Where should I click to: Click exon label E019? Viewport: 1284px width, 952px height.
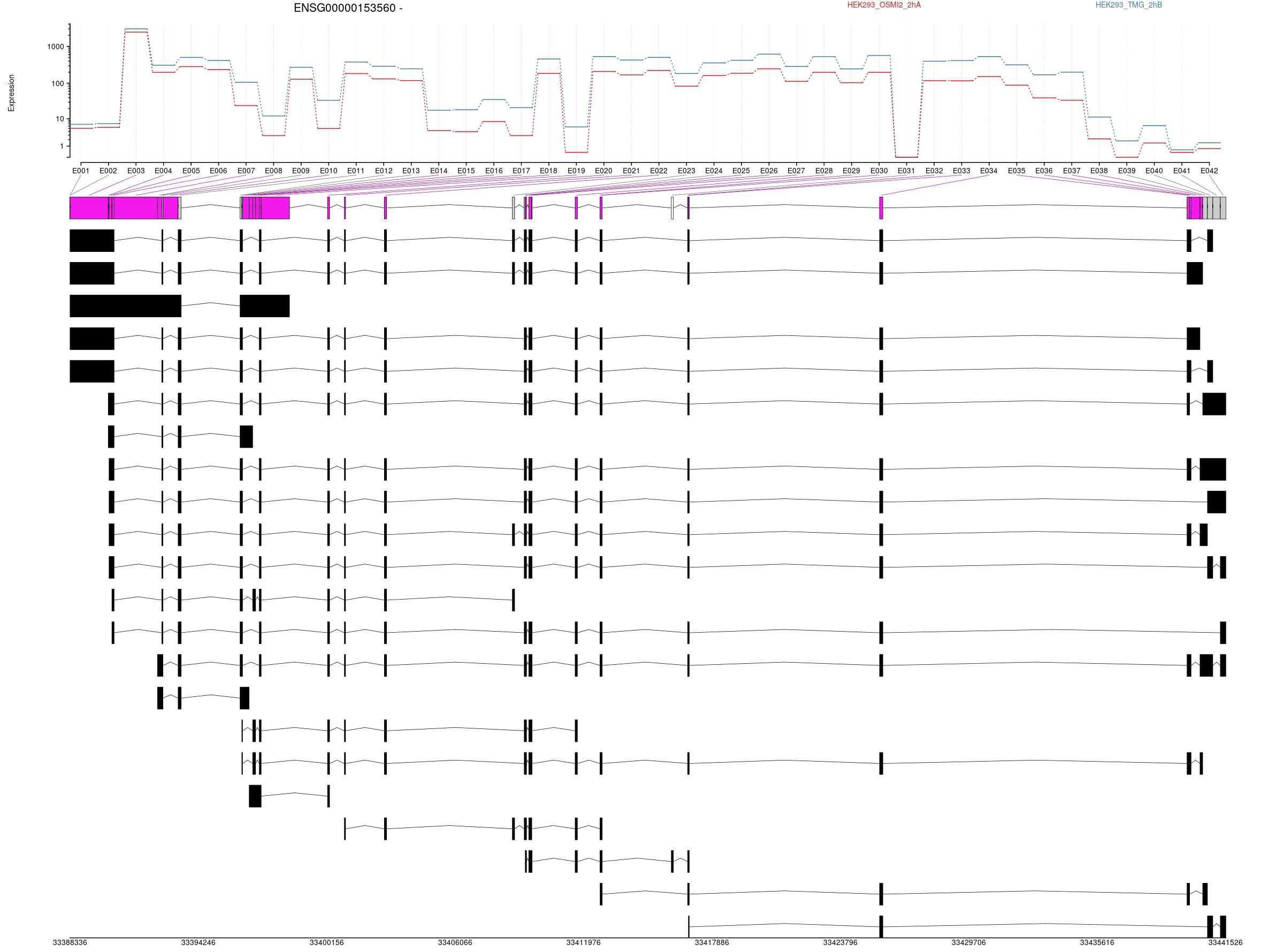[x=576, y=171]
